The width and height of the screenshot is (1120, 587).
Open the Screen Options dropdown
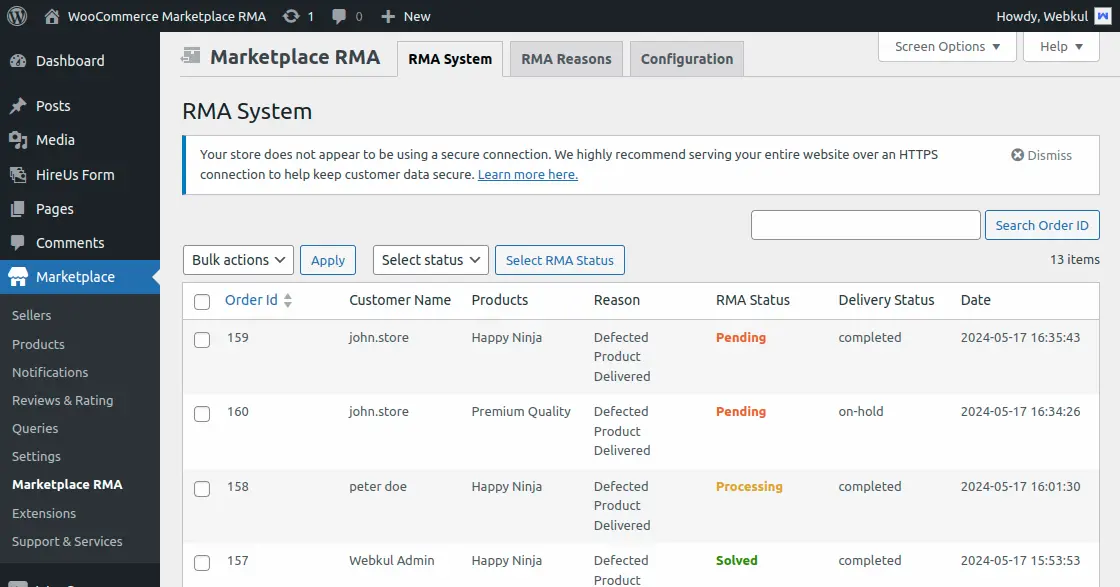(x=946, y=46)
